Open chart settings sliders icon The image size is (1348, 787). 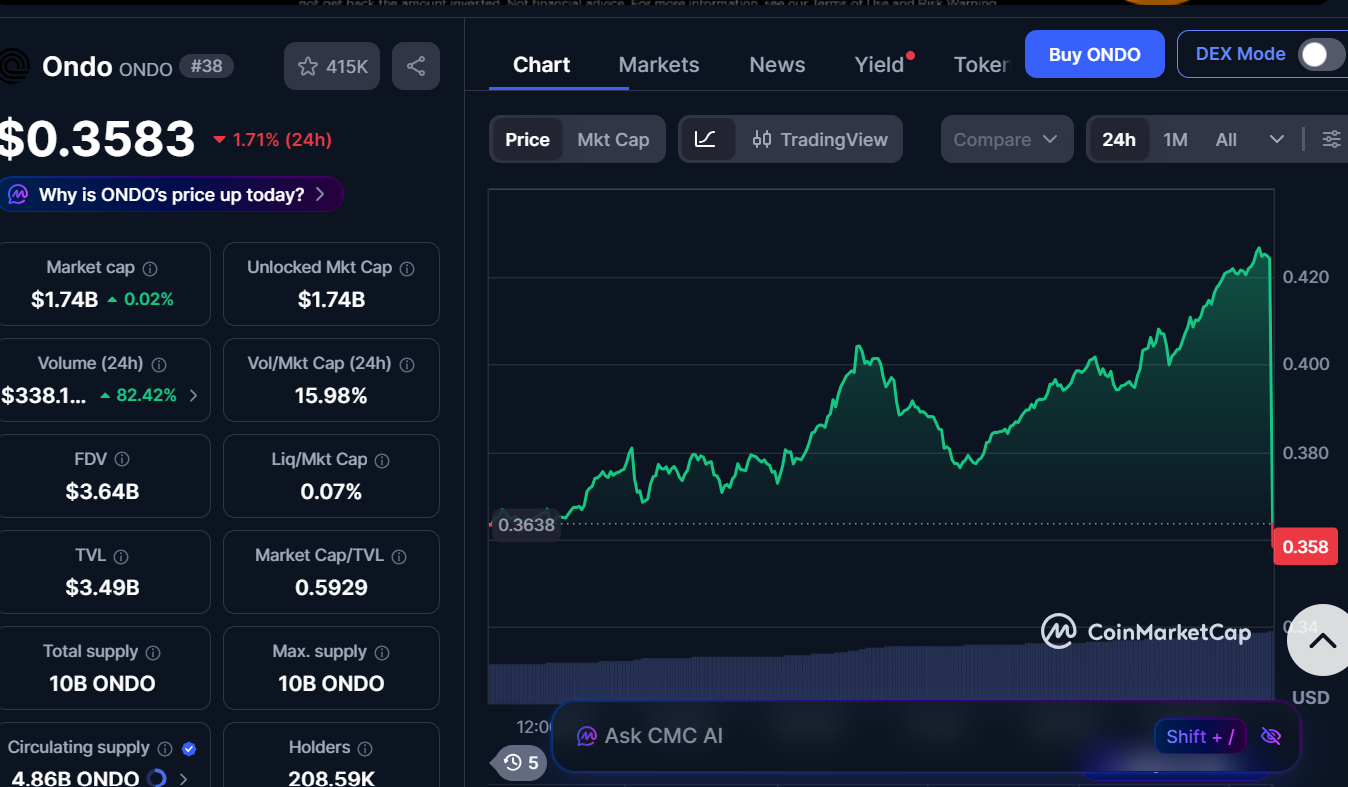click(x=1331, y=139)
